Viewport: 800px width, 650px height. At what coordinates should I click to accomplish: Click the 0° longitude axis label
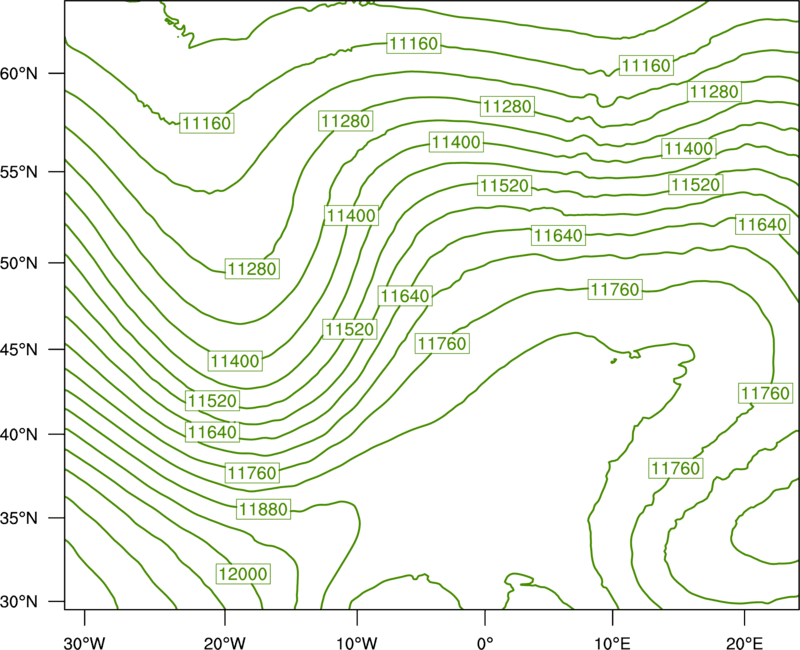485,643
